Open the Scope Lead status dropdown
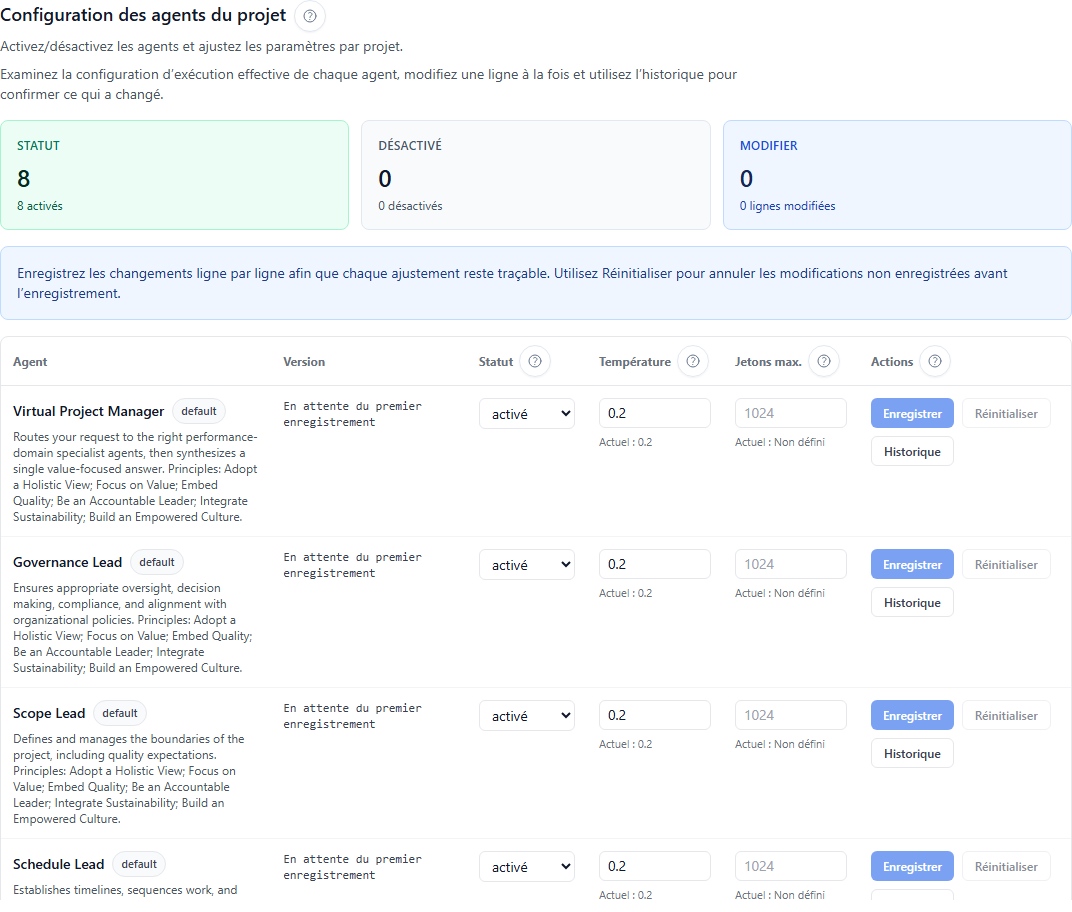This screenshot has width=1072, height=912. click(526, 715)
